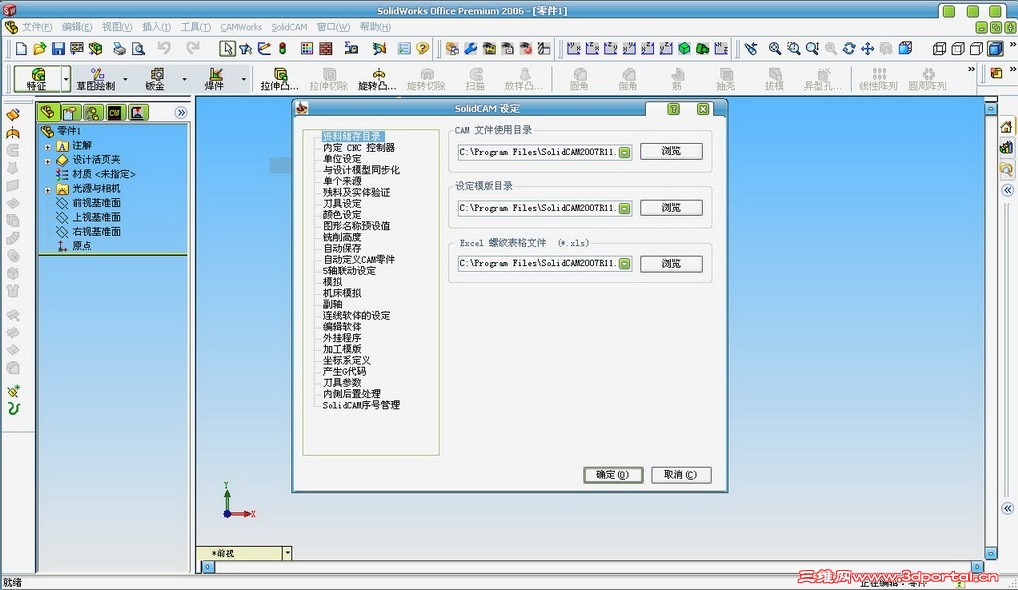Open the dropdown arrow next to 焊件
The height and width of the screenshot is (590, 1018).
tap(243, 79)
